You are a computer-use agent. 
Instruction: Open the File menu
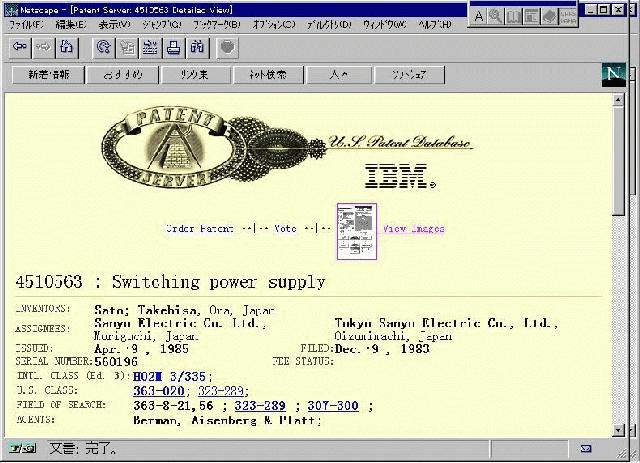coord(25,24)
